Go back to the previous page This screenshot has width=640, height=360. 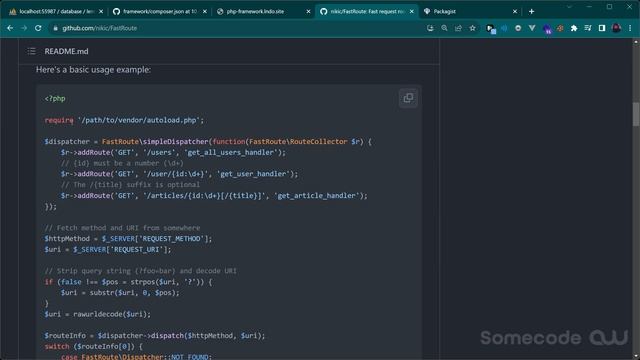pyautogui.click(x=10, y=28)
